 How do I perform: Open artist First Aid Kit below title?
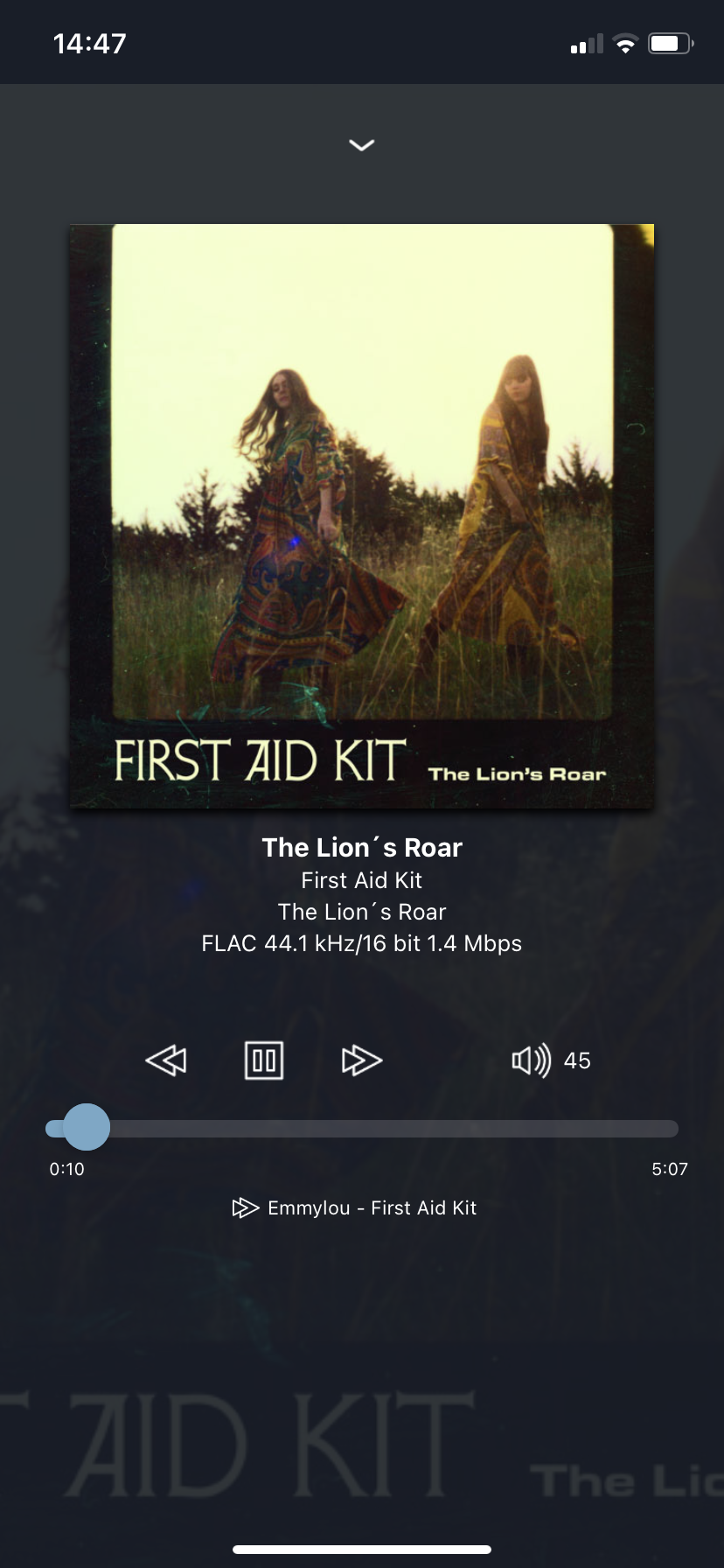[362, 880]
